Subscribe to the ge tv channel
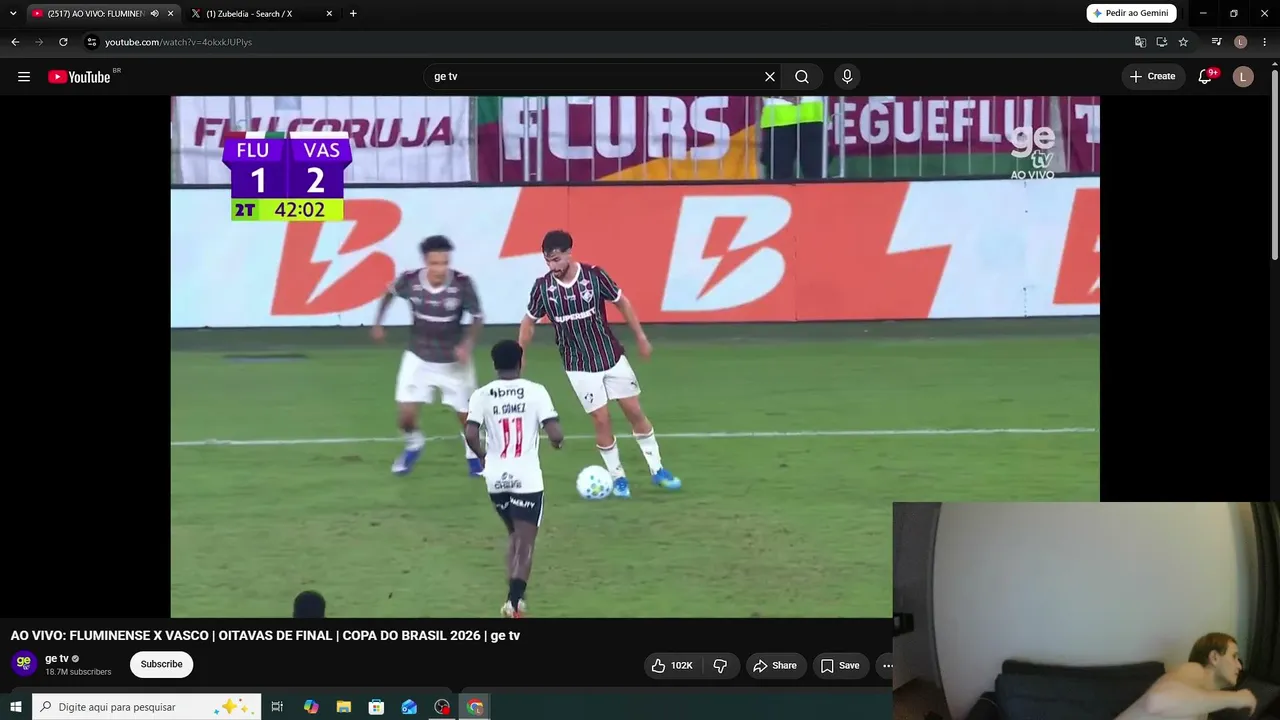The image size is (1280, 720). click(x=161, y=665)
